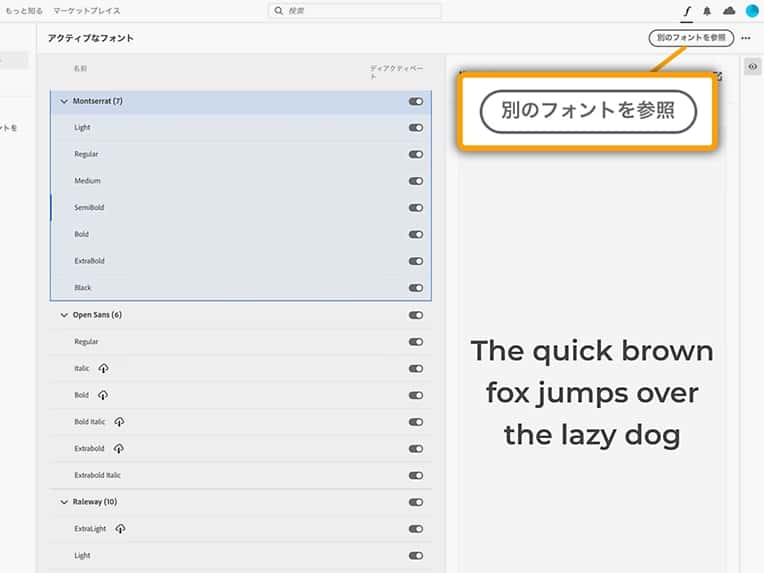Toggle off Open Sans Italic
Image resolution: width=764 pixels, height=573 pixels.
[x=416, y=369]
